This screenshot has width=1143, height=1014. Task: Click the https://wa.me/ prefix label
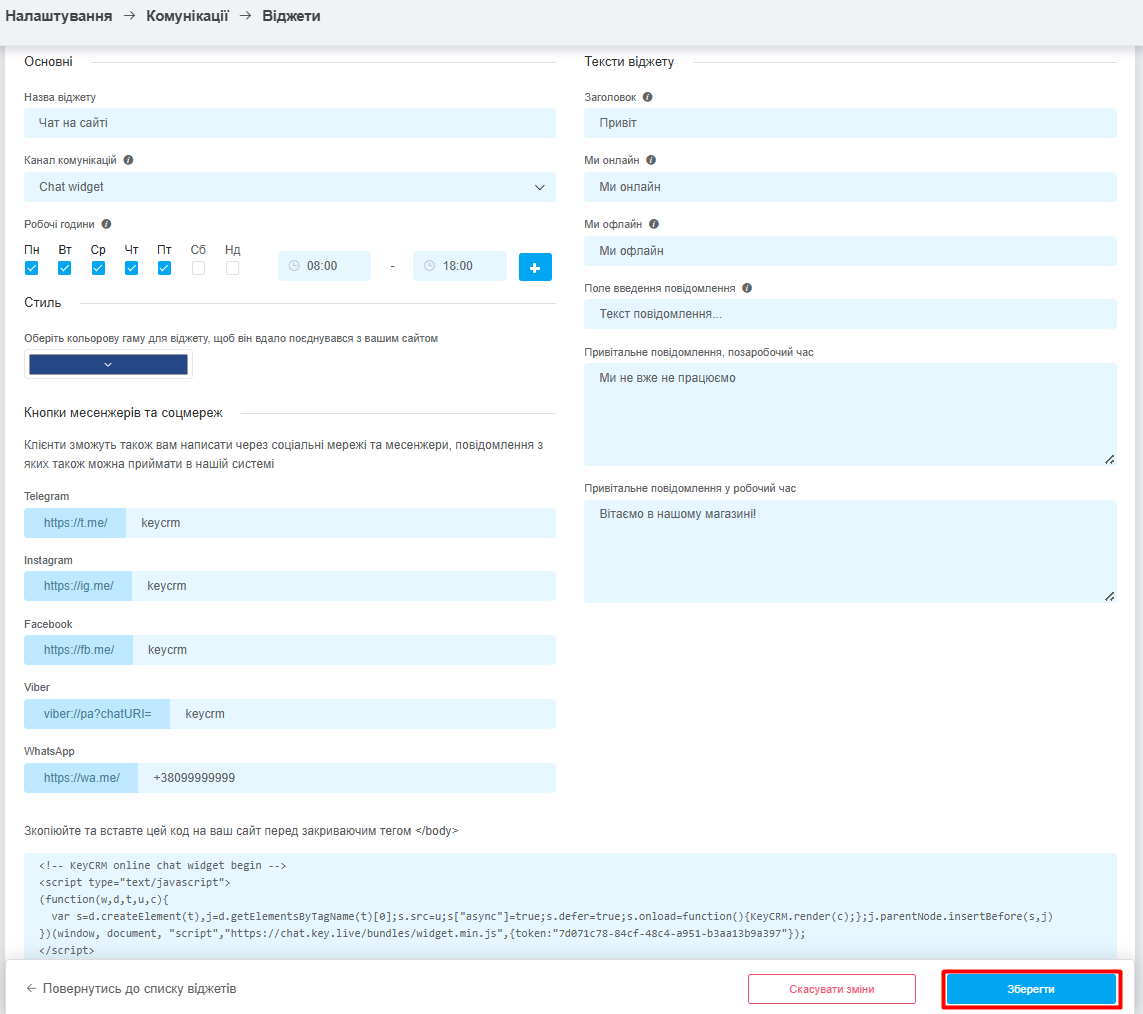click(81, 778)
